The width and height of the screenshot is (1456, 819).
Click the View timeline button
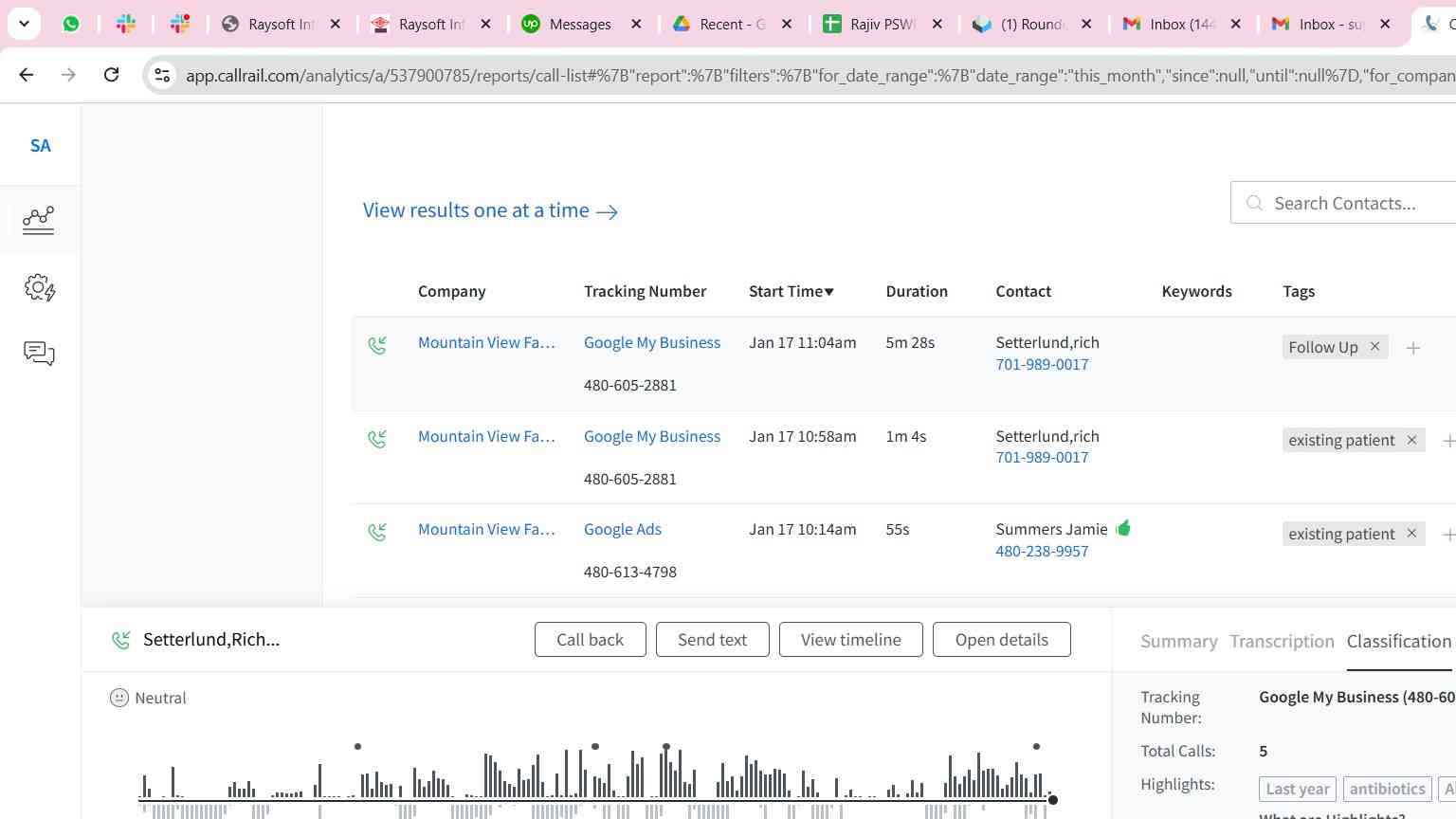[850, 640]
